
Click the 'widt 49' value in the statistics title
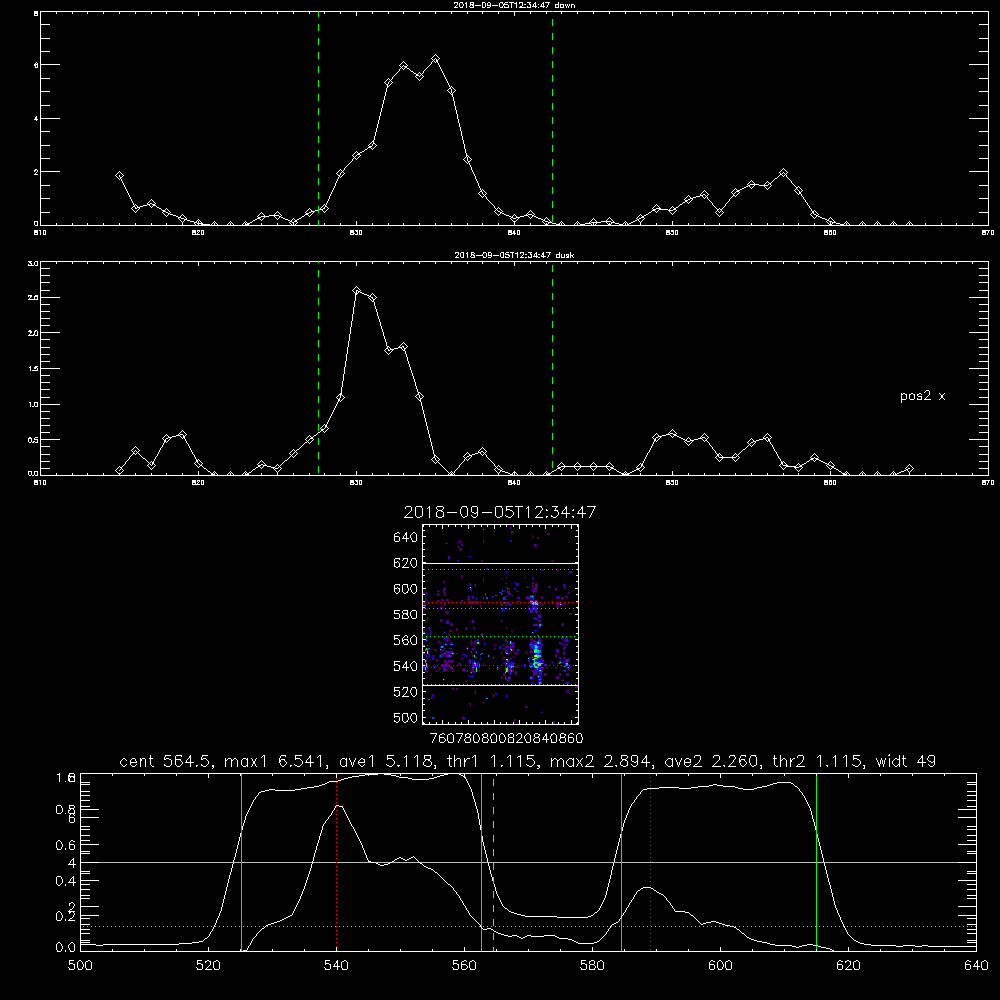coord(906,761)
